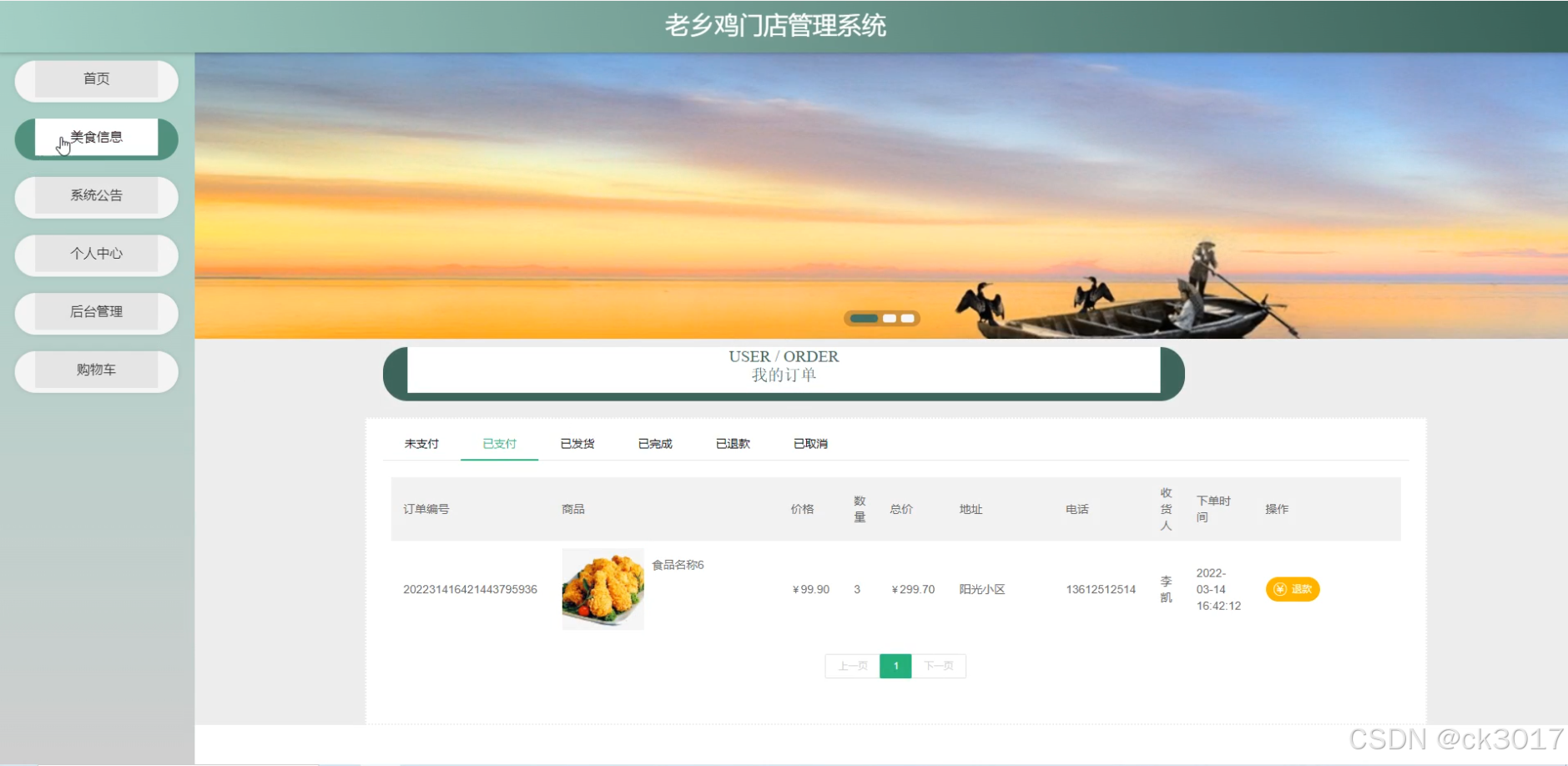
Task: Switch to 已完成 orders tab
Action: click(655, 444)
